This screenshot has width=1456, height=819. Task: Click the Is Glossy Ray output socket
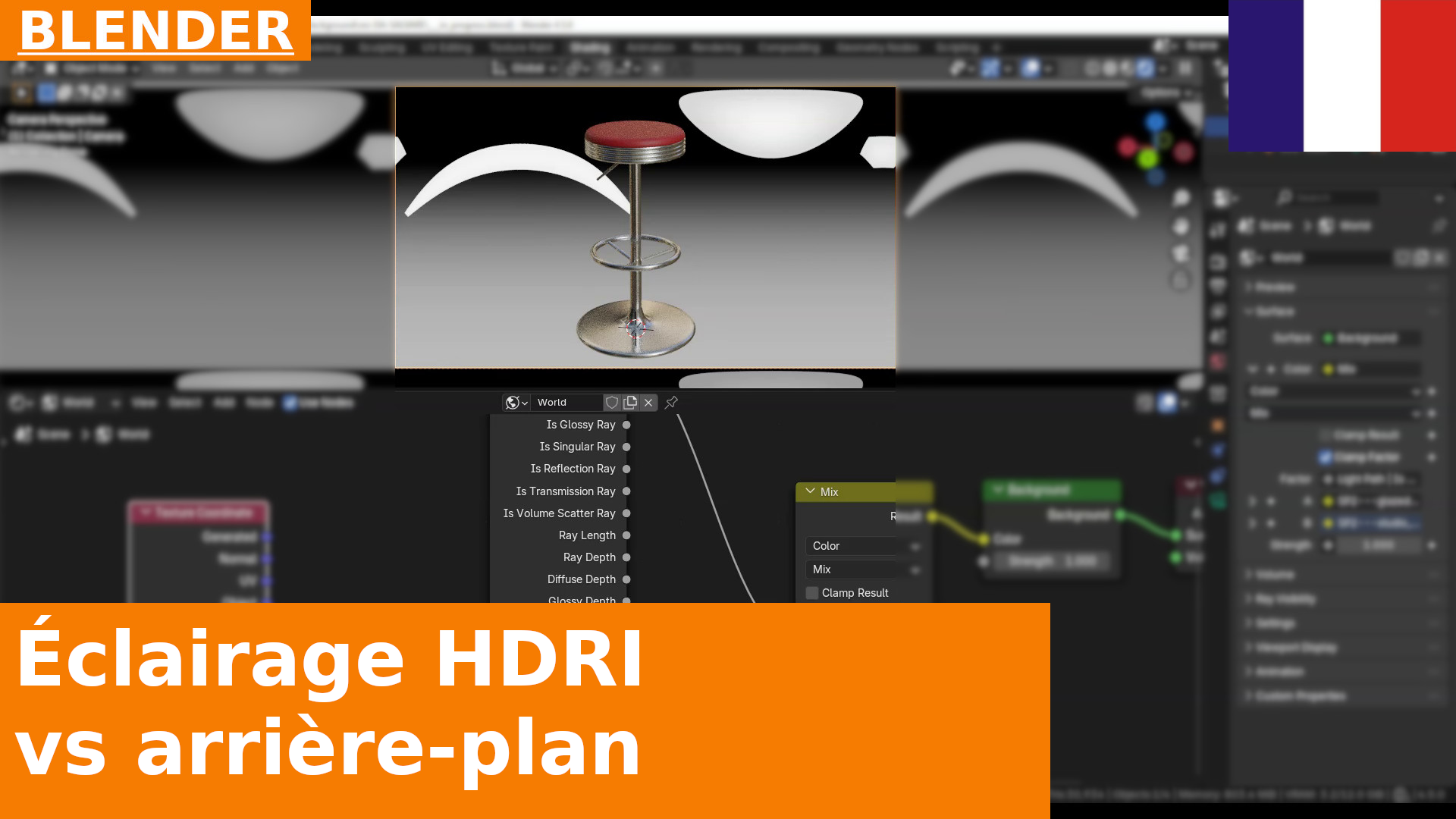tap(626, 425)
